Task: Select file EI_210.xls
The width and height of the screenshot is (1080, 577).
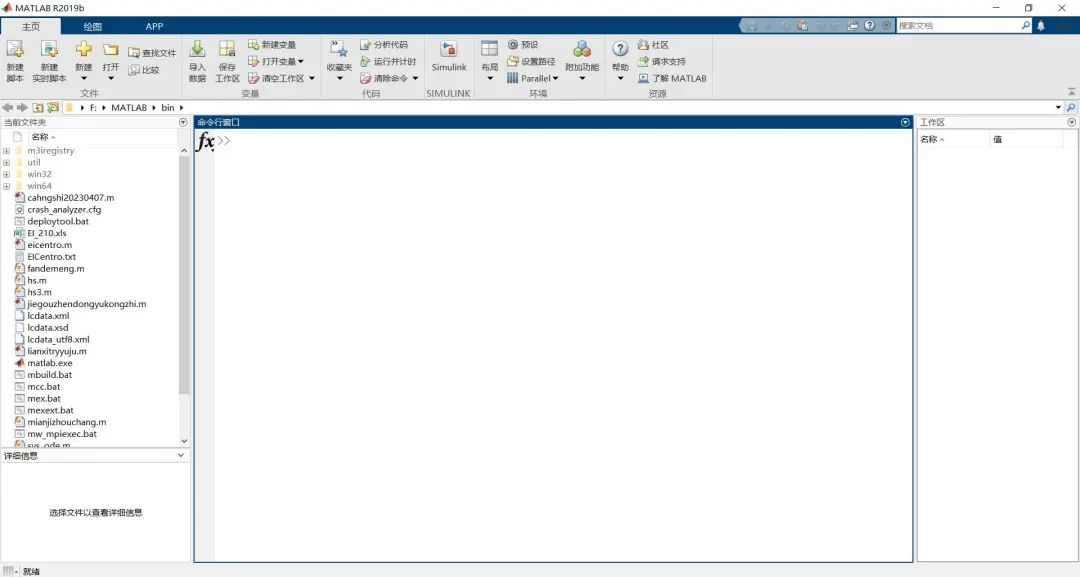Action: [x=46, y=233]
